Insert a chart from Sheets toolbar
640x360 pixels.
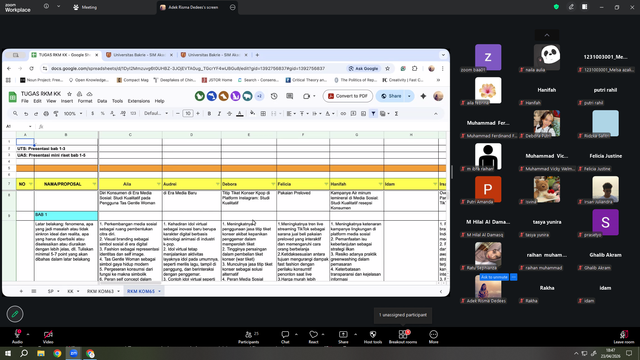click(363, 113)
